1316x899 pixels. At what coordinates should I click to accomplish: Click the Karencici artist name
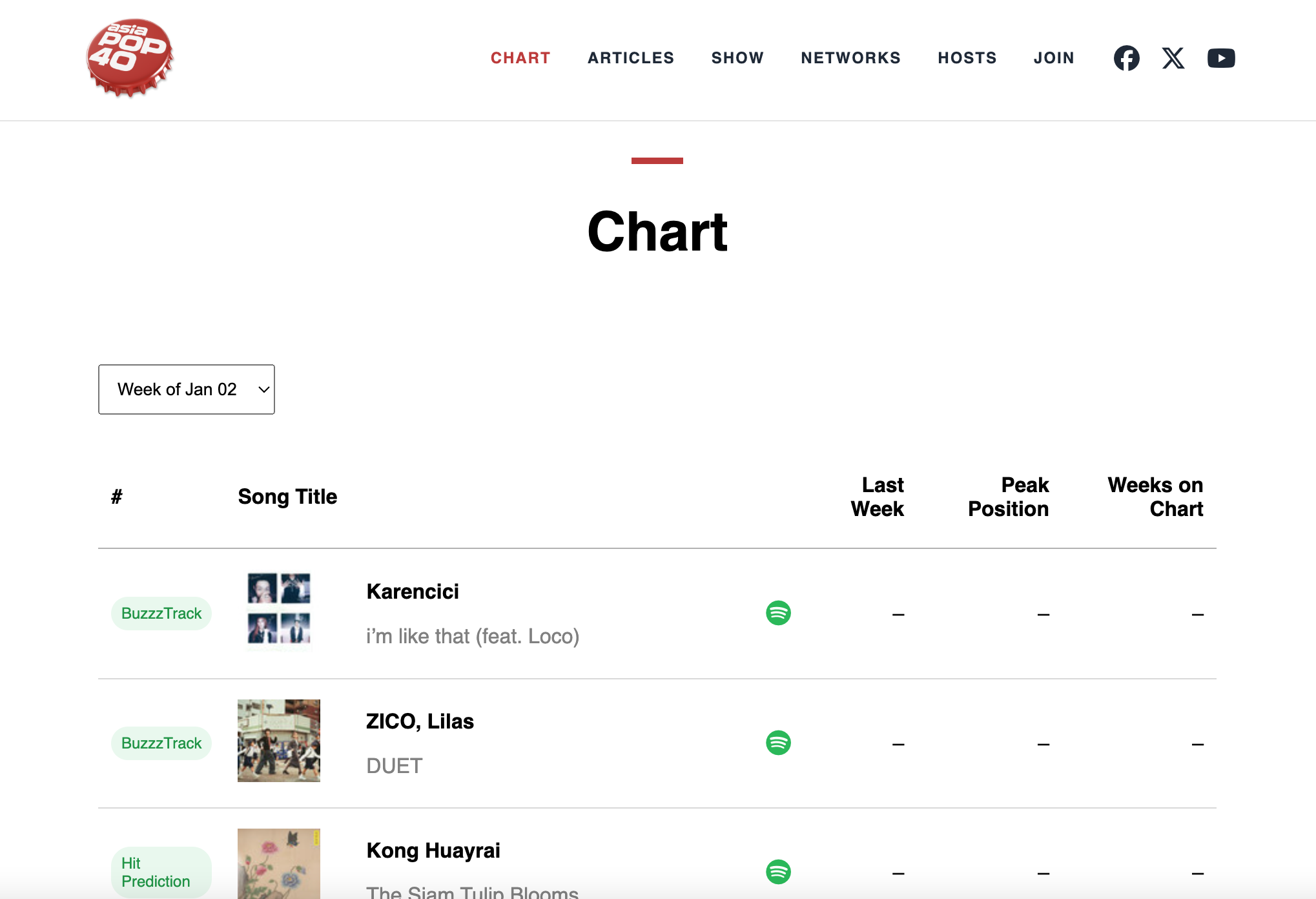[413, 592]
